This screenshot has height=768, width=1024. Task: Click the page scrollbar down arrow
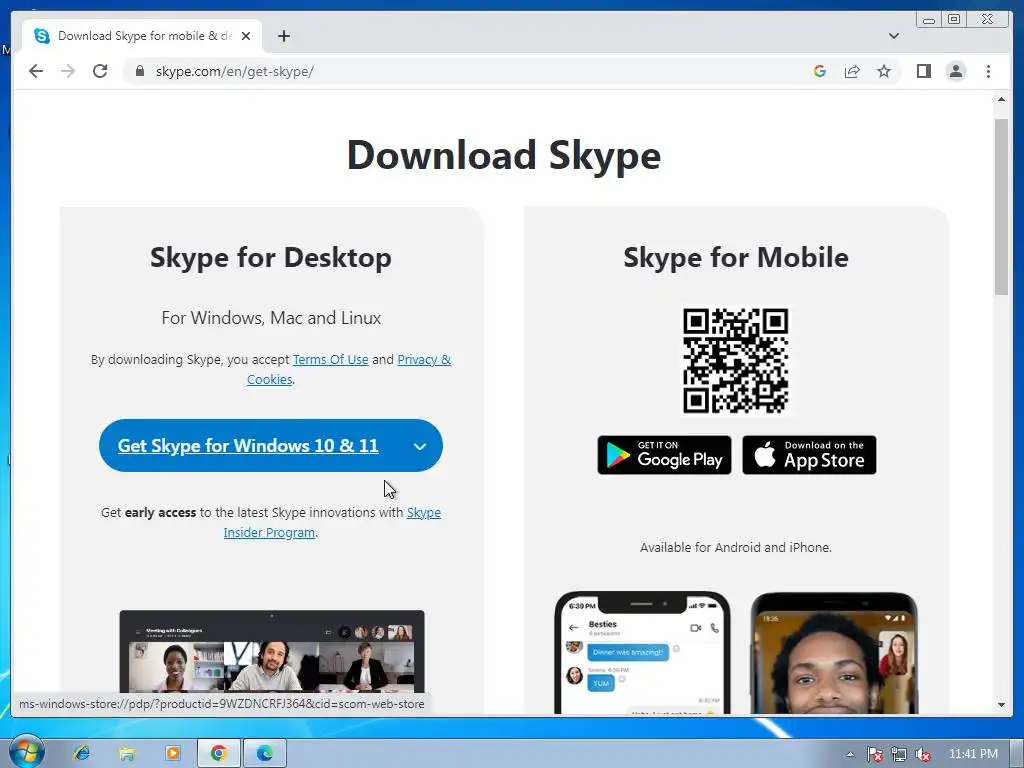click(x=1001, y=705)
